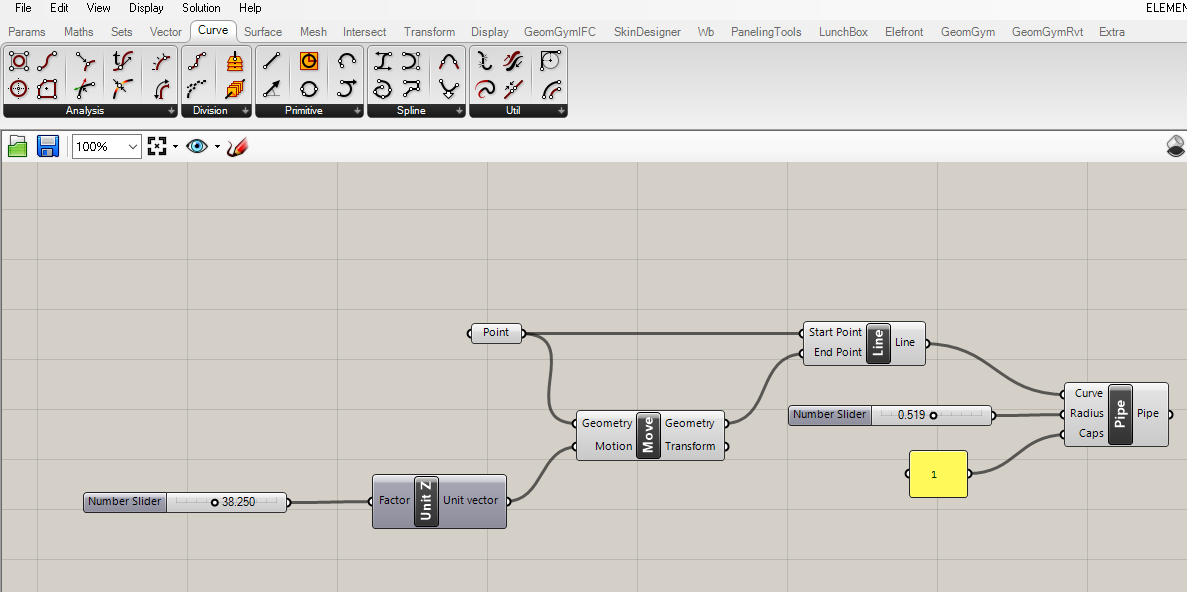
Task: Select the Pipe component node
Action: (1120, 414)
